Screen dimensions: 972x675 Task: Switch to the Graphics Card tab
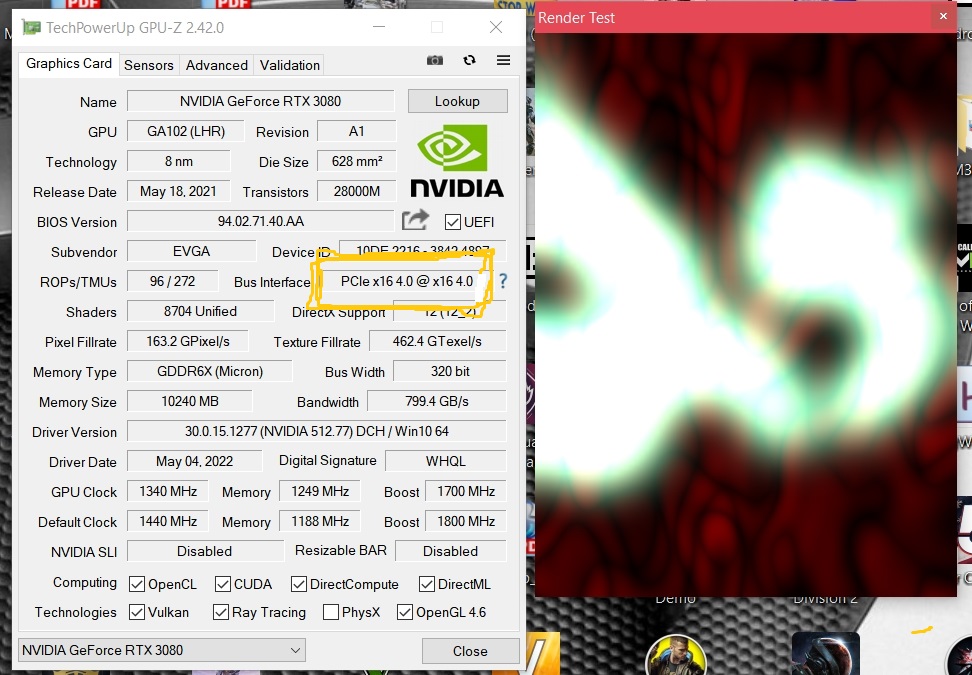pyautogui.click(x=69, y=64)
